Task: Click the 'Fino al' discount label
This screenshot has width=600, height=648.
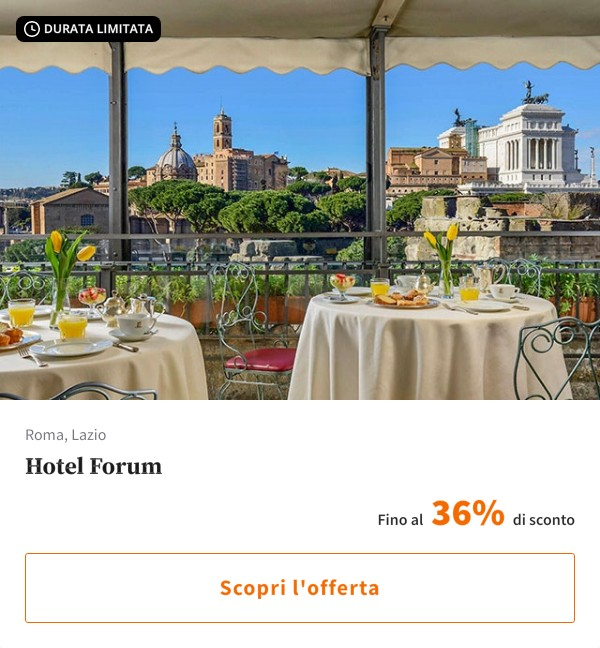Action: tap(400, 520)
